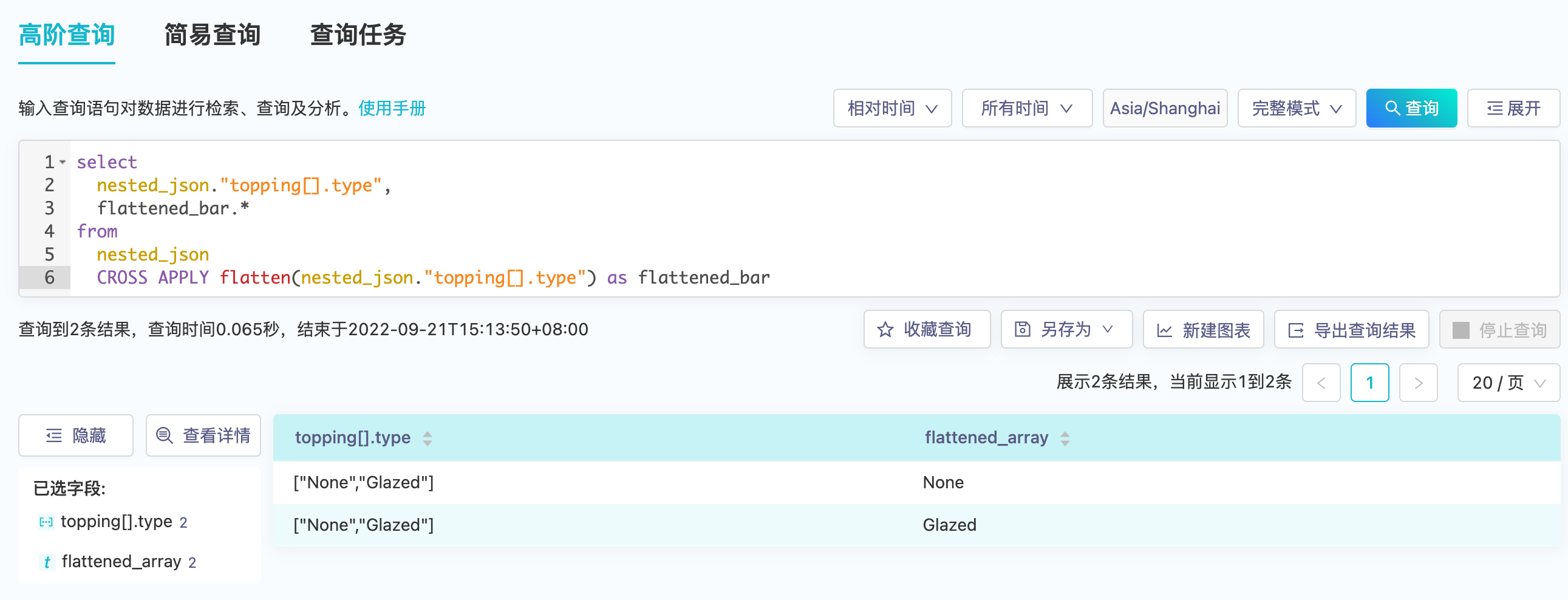Click the array type icon beside topping[].type
The width and height of the screenshot is (1568, 600).
tap(46, 522)
